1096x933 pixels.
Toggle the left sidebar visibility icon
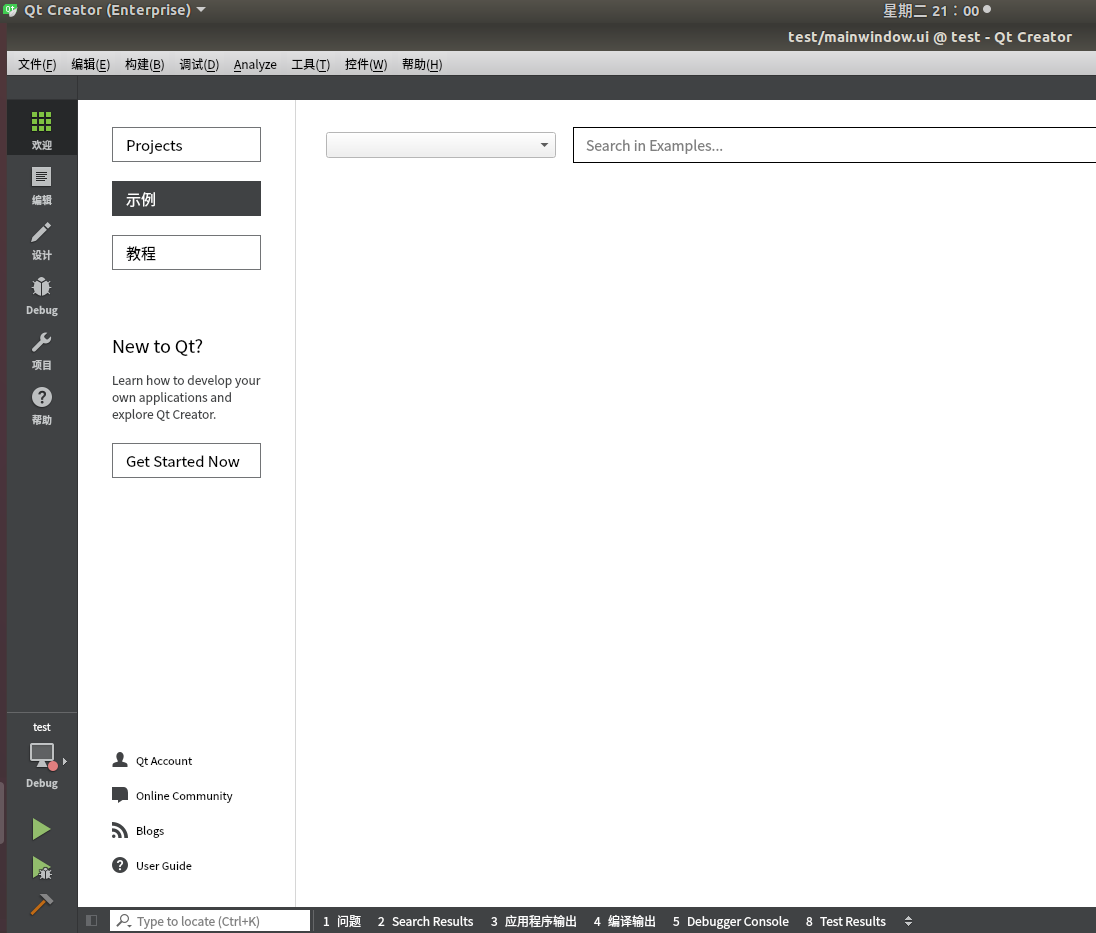point(92,920)
